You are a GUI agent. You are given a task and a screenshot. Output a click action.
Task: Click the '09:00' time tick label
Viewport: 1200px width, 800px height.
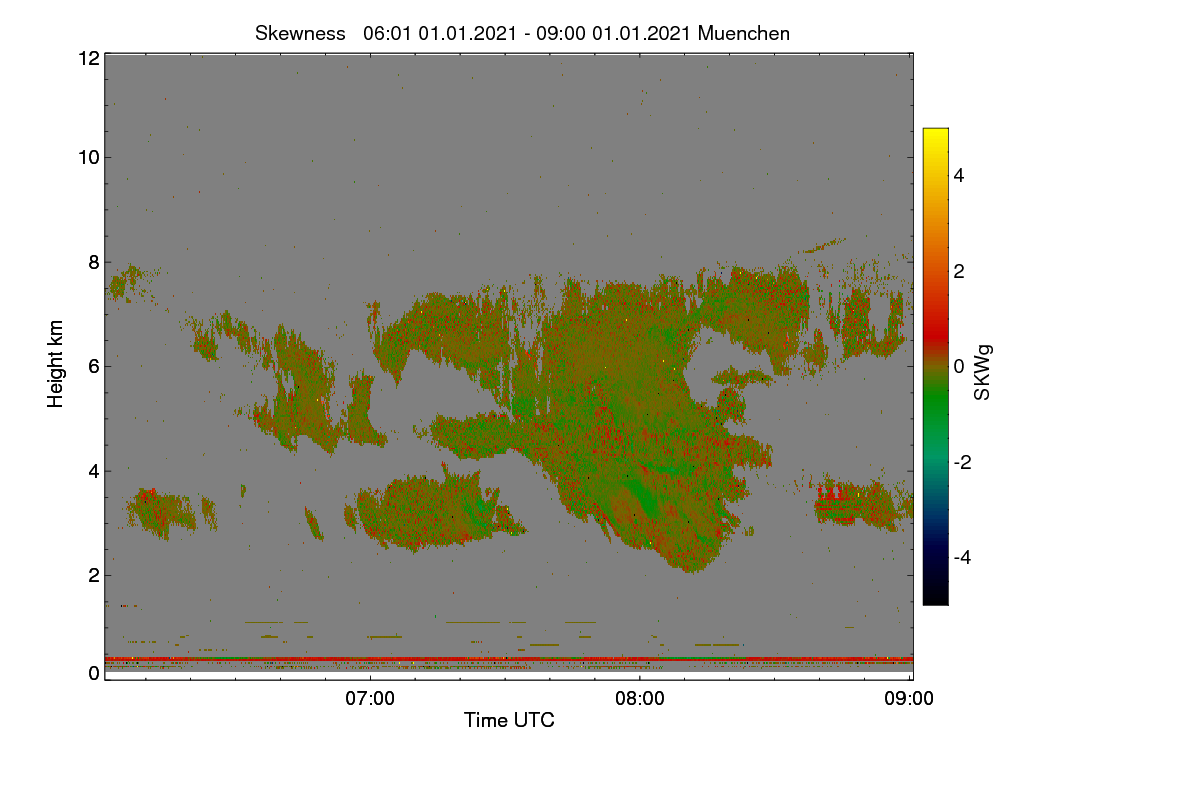coord(911,698)
